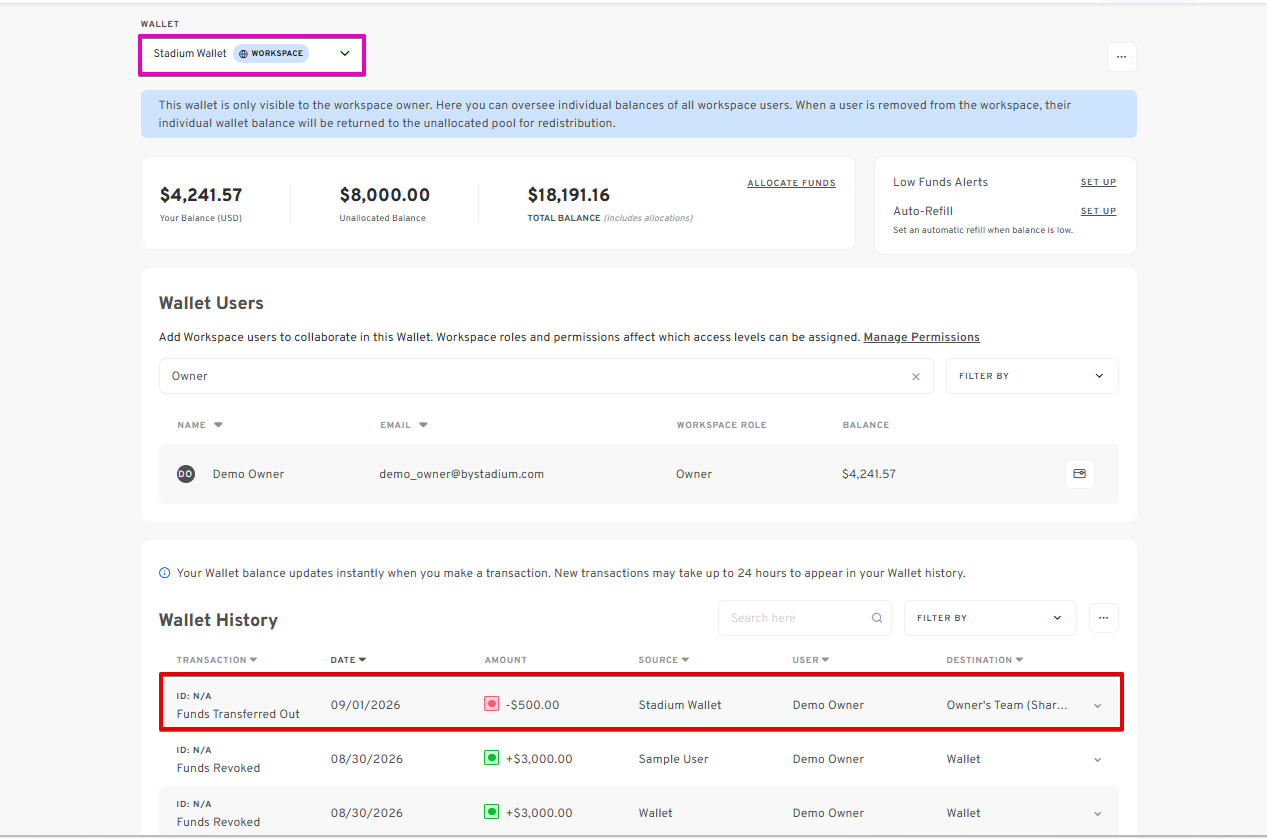Click the Allocate Funds link
Screen dimensions: 1267x838
point(791,183)
